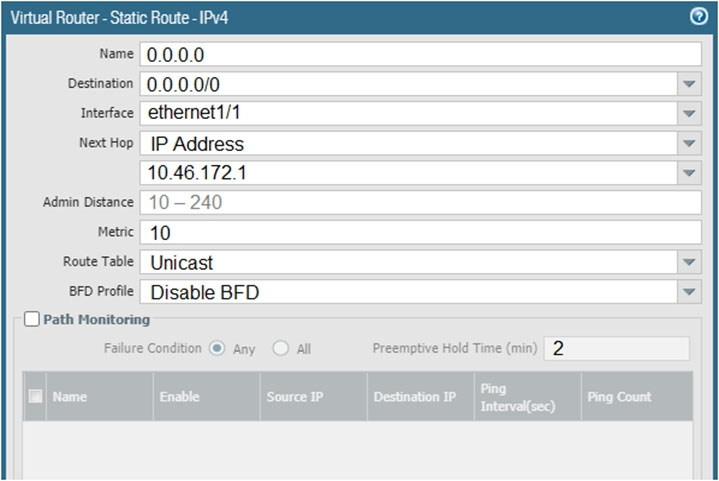This screenshot has height=481, width=719.
Task: Open the 10.46.172.1 address dropdown arrow
Action: [x=689, y=173]
